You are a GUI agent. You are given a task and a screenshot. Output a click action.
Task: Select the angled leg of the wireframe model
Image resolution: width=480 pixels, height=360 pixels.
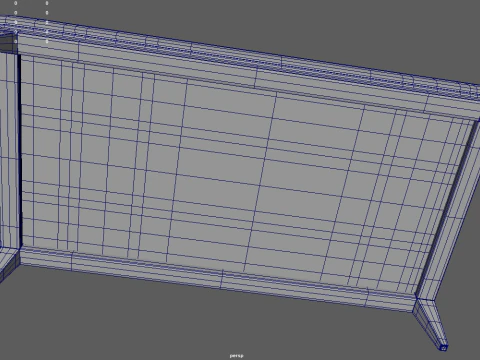click(430, 325)
